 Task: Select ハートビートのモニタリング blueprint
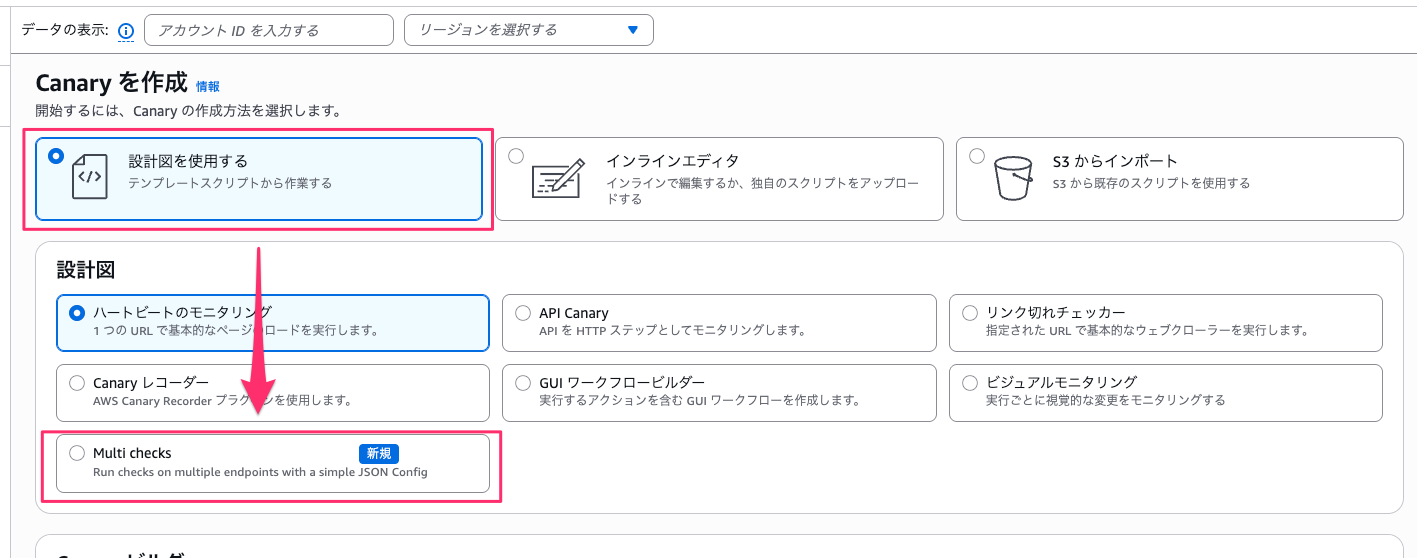pos(77,313)
